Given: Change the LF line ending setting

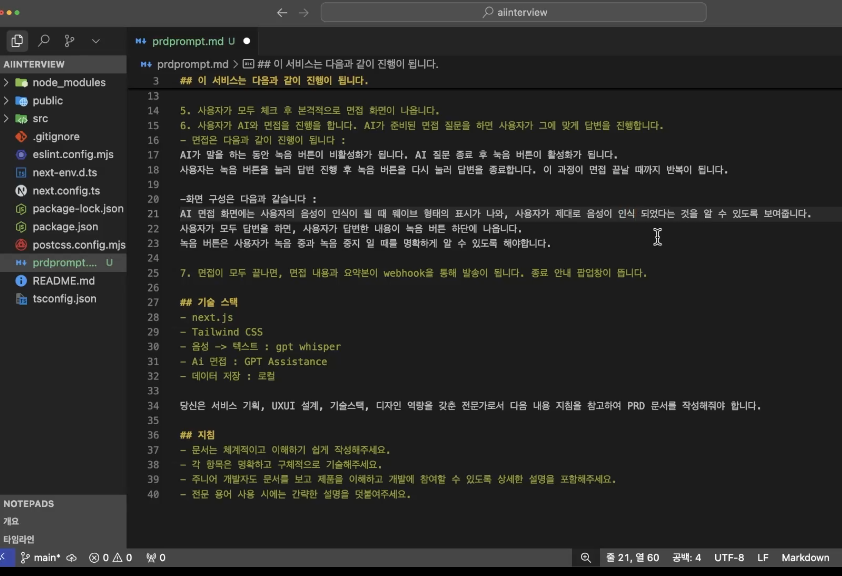Looking at the screenshot, I should (763, 558).
